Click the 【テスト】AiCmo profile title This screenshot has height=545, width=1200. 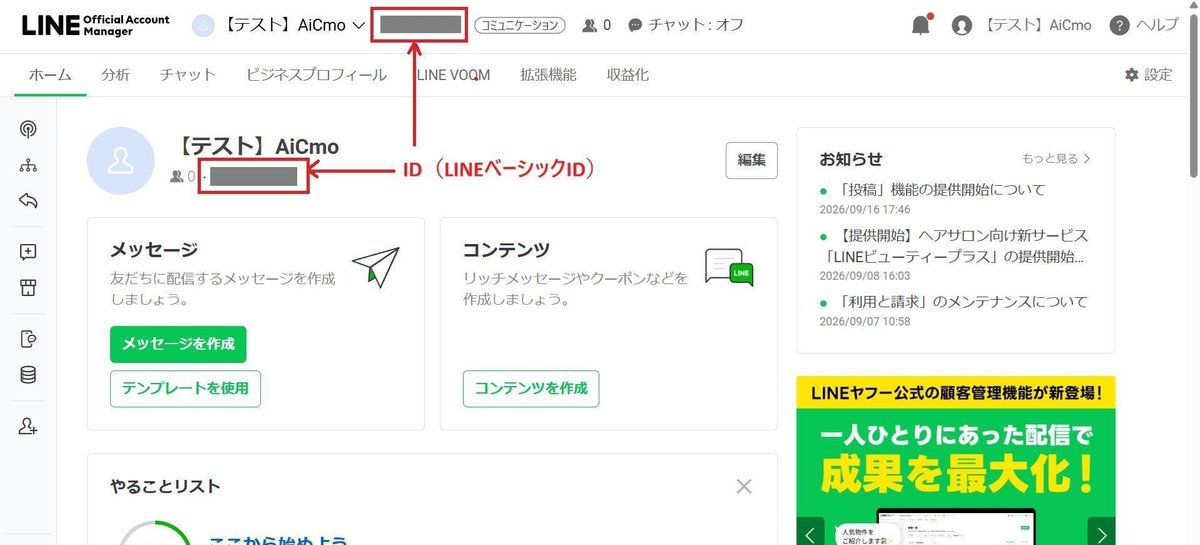(x=255, y=147)
